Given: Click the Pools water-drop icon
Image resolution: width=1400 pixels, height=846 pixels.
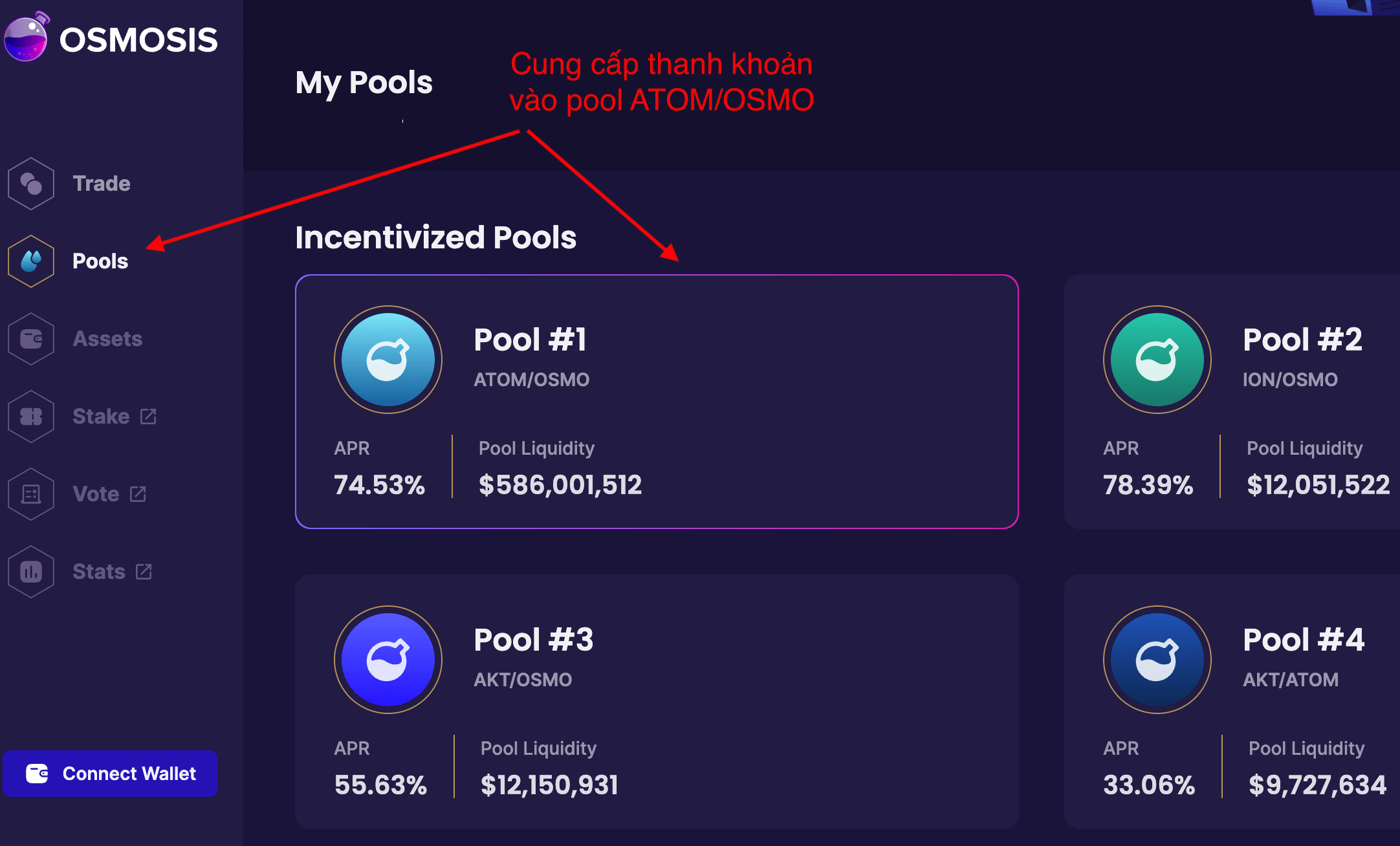Looking at the screenshot, I should [31, 261].
